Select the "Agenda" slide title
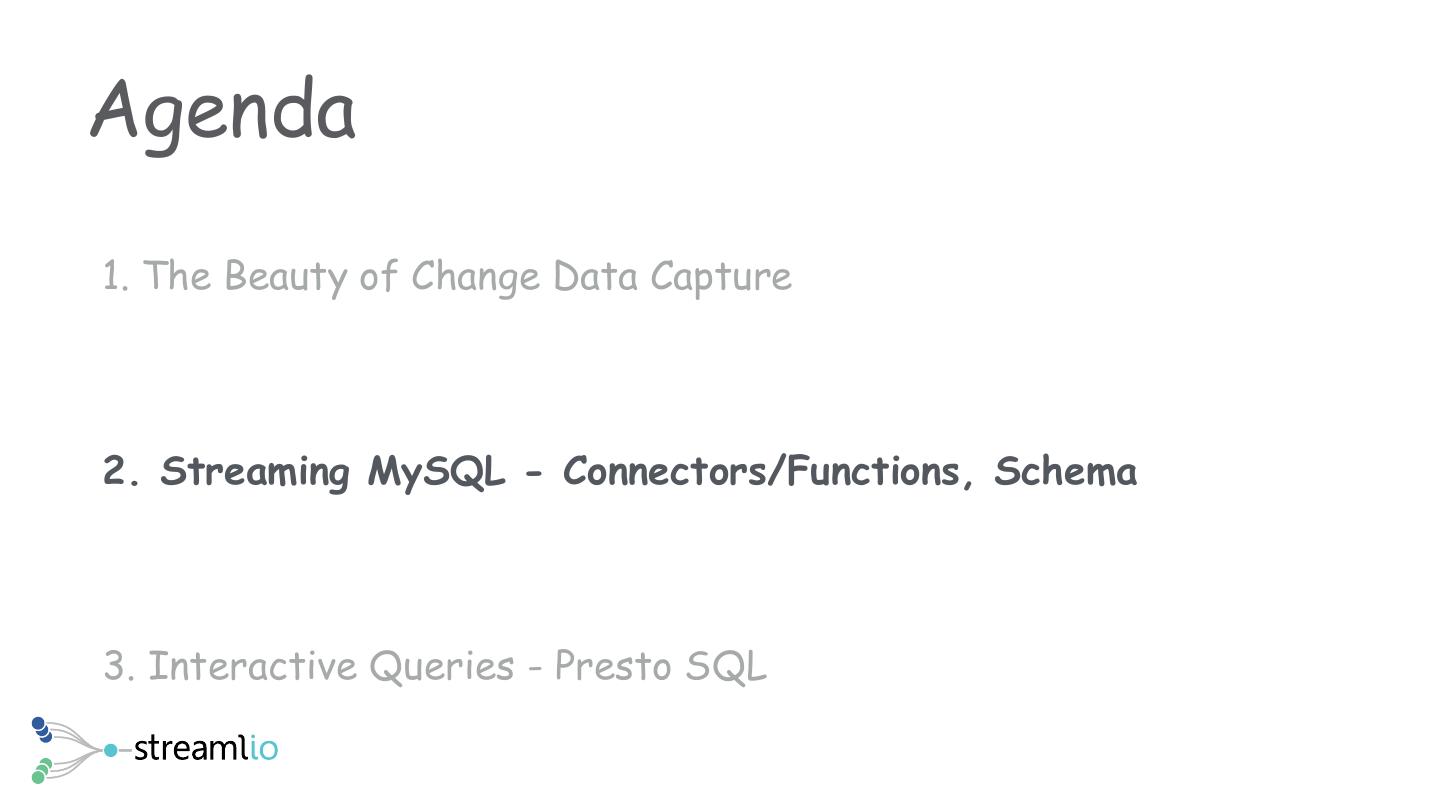The width and height of the screenshot is (1440, 810). click(x=223, y=112)
